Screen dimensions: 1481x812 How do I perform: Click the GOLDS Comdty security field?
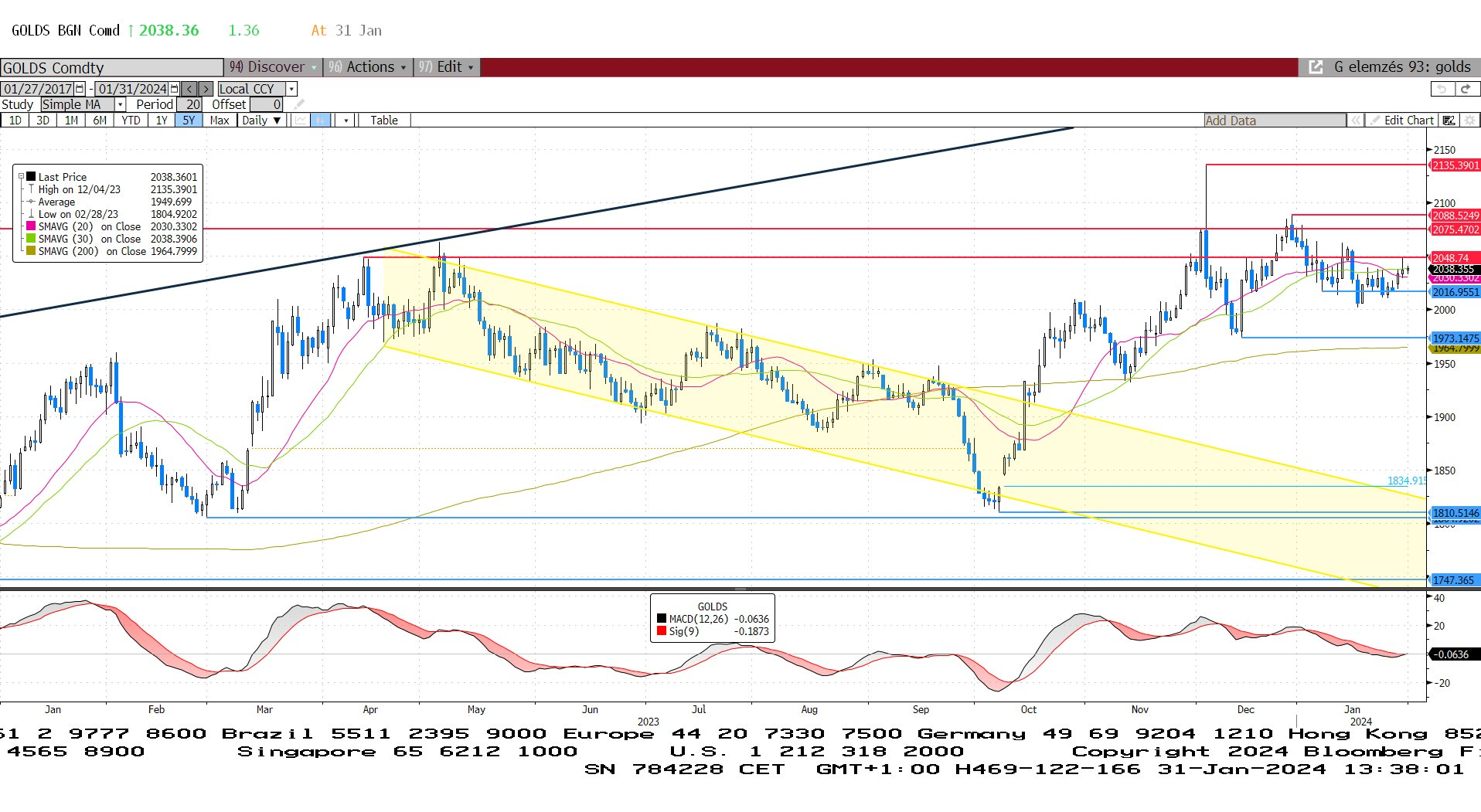click(112, 67)
